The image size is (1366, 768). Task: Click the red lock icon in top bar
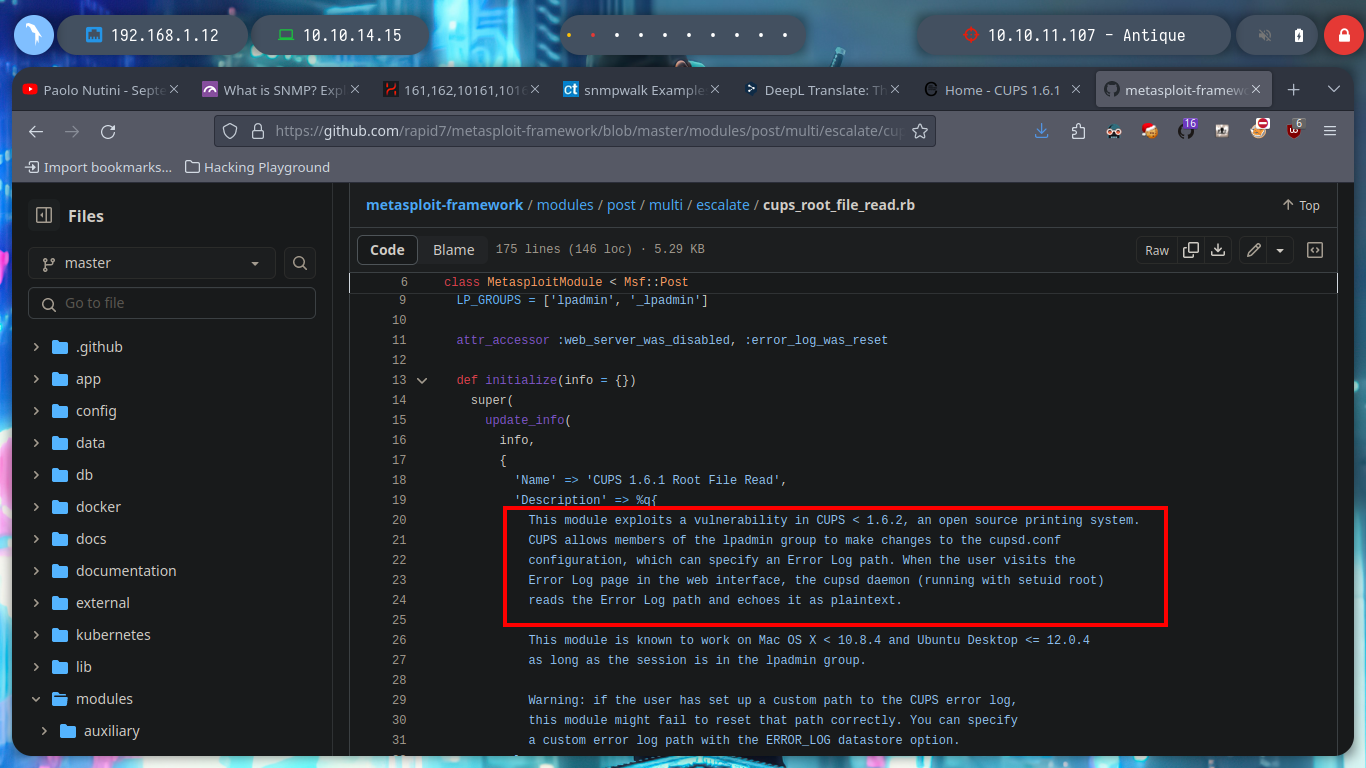click(1343, 35)
